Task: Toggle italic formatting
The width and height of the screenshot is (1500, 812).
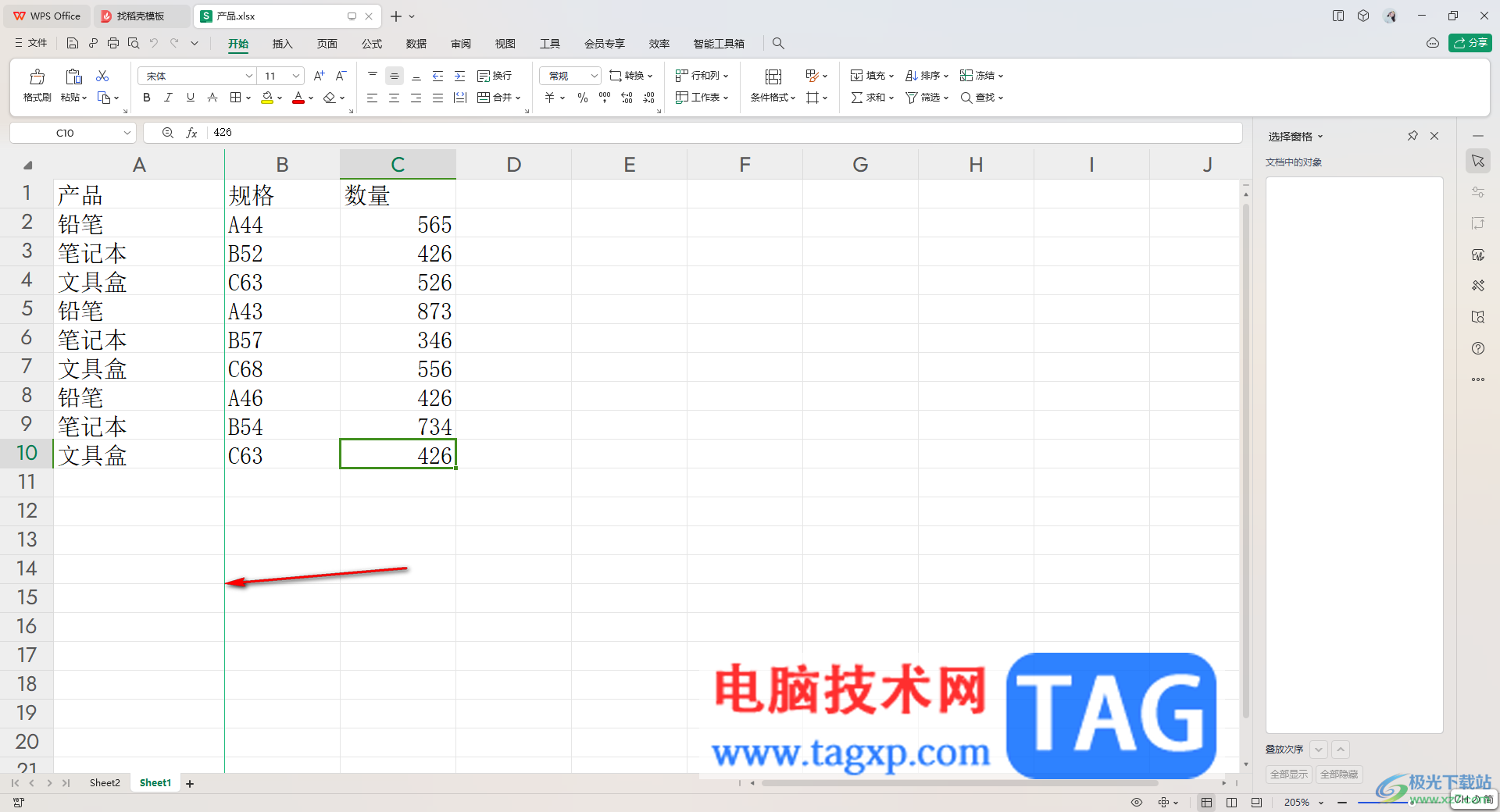Action: point(169,98)
